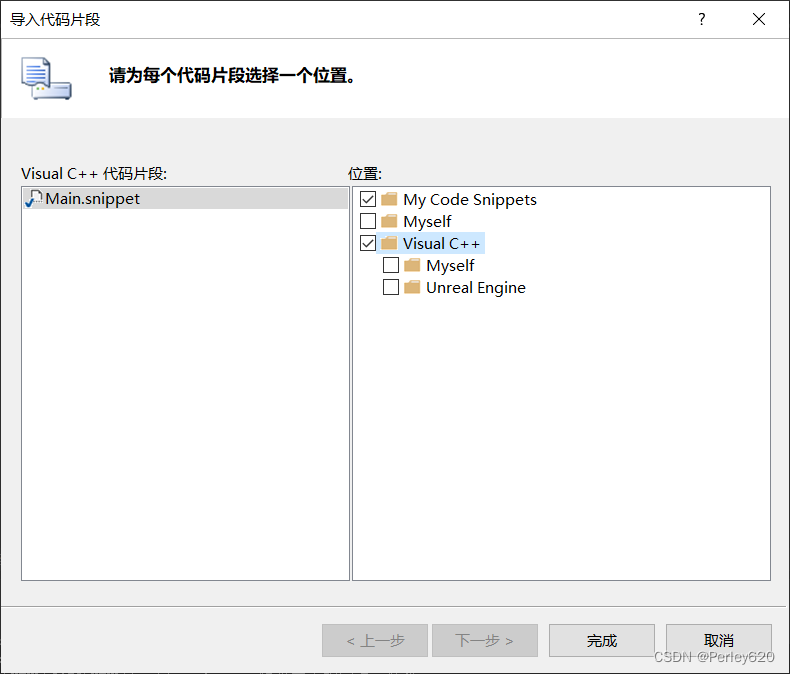Screen dimensions: 790x674
Task: Click the import snippet wizard header icon
Action: pos(46,78)
